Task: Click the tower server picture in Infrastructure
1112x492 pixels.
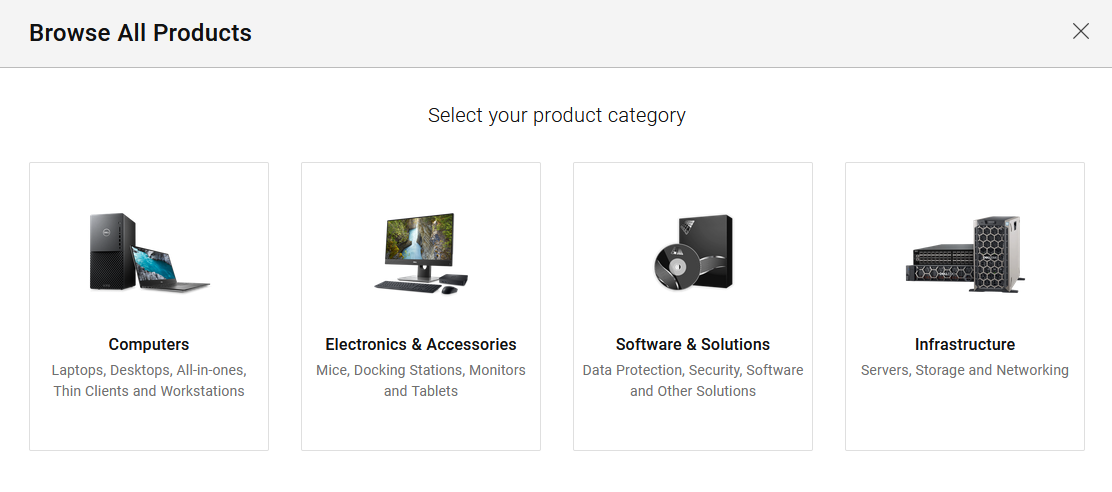Action: [996, 252]
